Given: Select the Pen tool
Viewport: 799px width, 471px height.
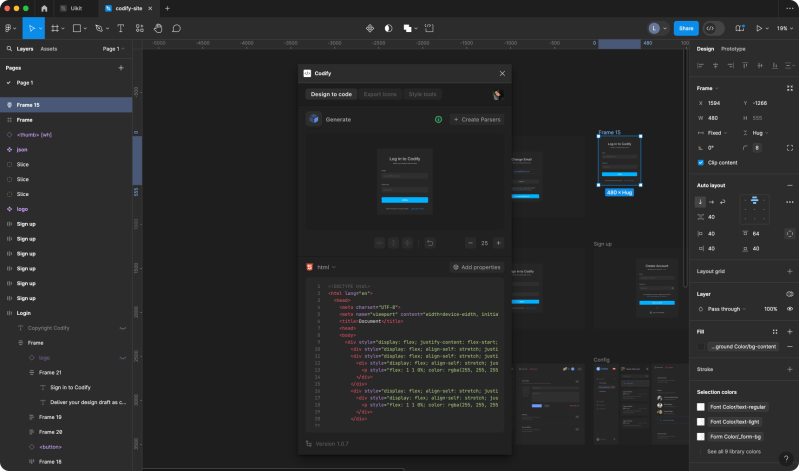Looking at the screenshot, I should [x=99, y=29].
